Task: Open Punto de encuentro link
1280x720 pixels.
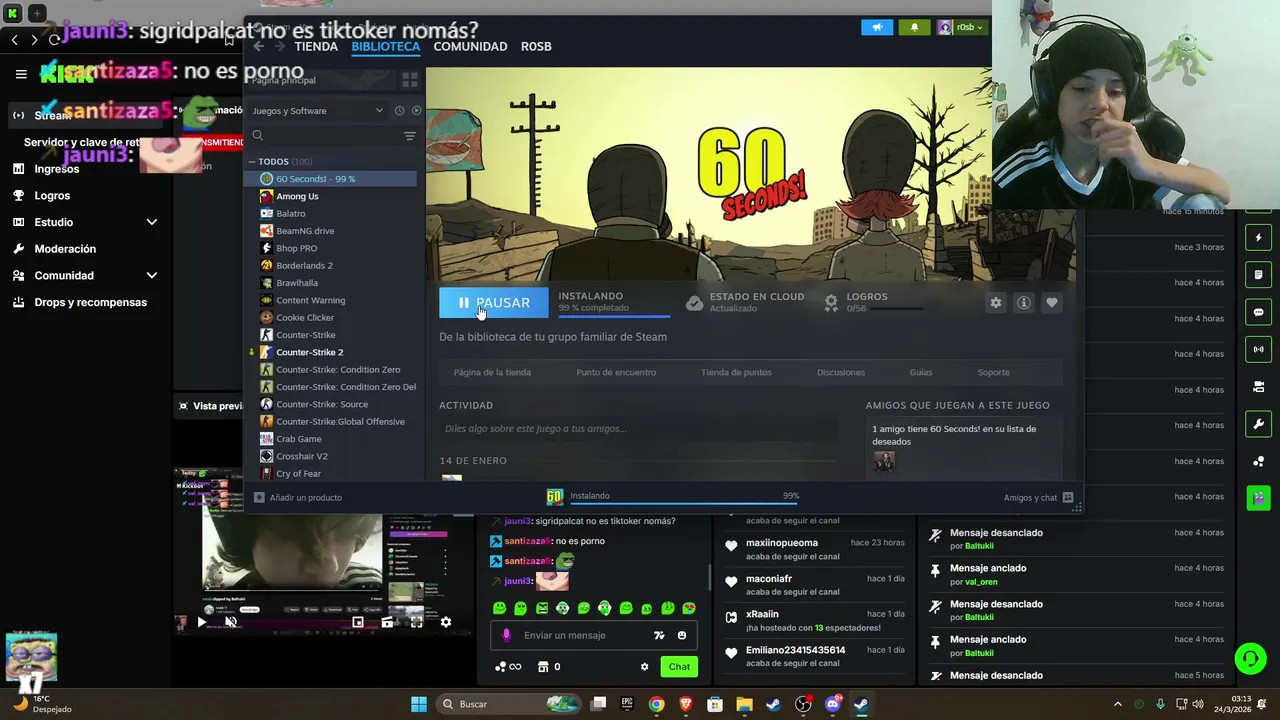Action: [616, 372]
